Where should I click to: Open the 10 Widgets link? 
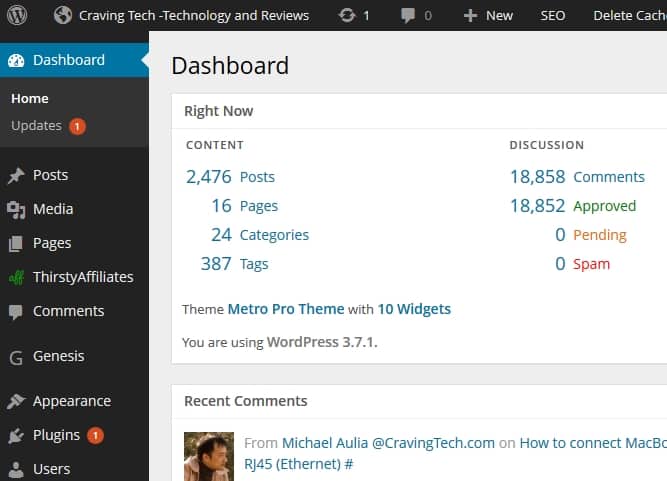tap(414, 309)
